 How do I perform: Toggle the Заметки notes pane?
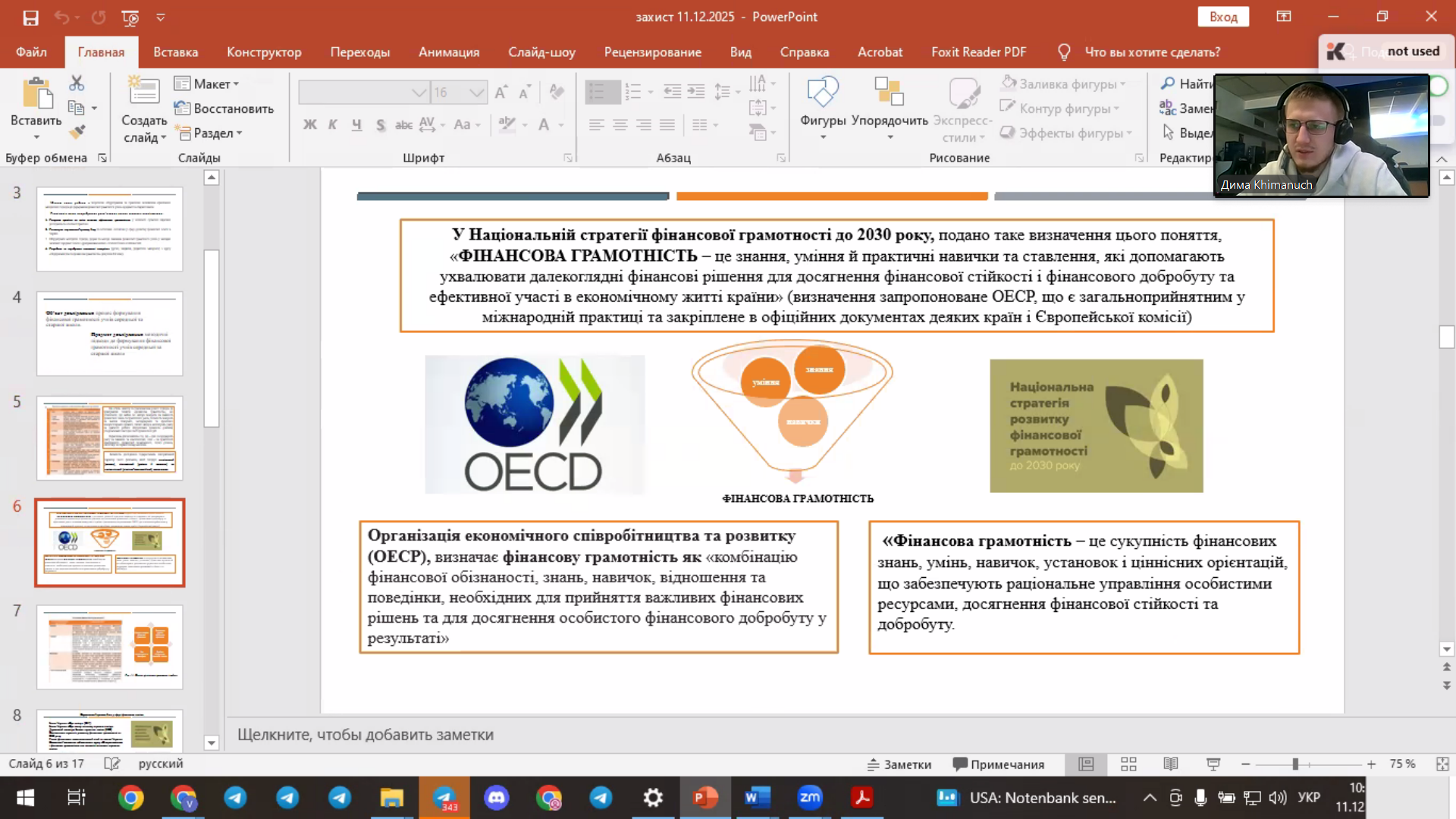tap(899, 764)
